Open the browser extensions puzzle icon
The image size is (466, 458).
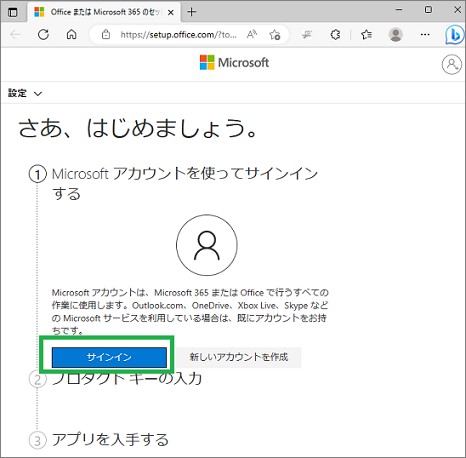(335, 34)
